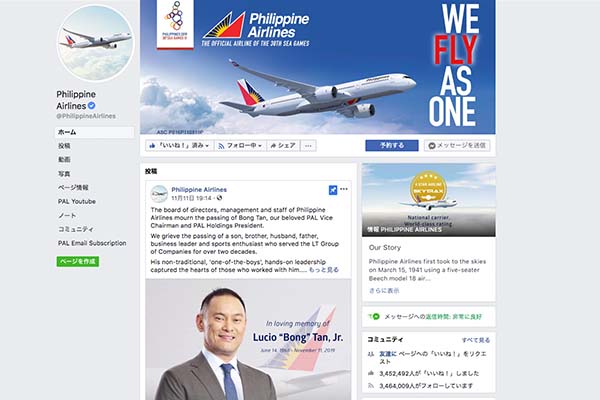Open the PAL Youtube sidebar tab

pos(77,201)
